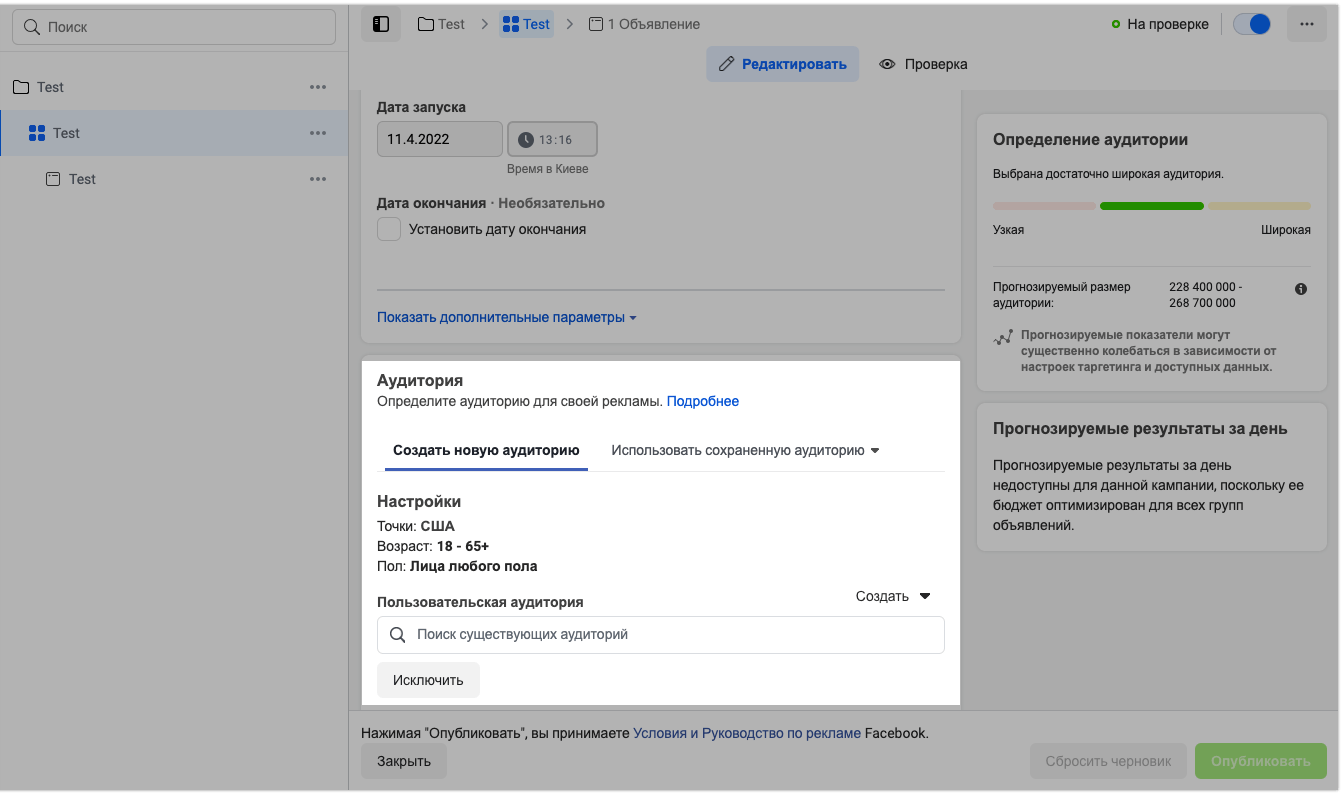Select the Test ad set in sidebar tree
Screen dimensions: 1343x795
66,133
